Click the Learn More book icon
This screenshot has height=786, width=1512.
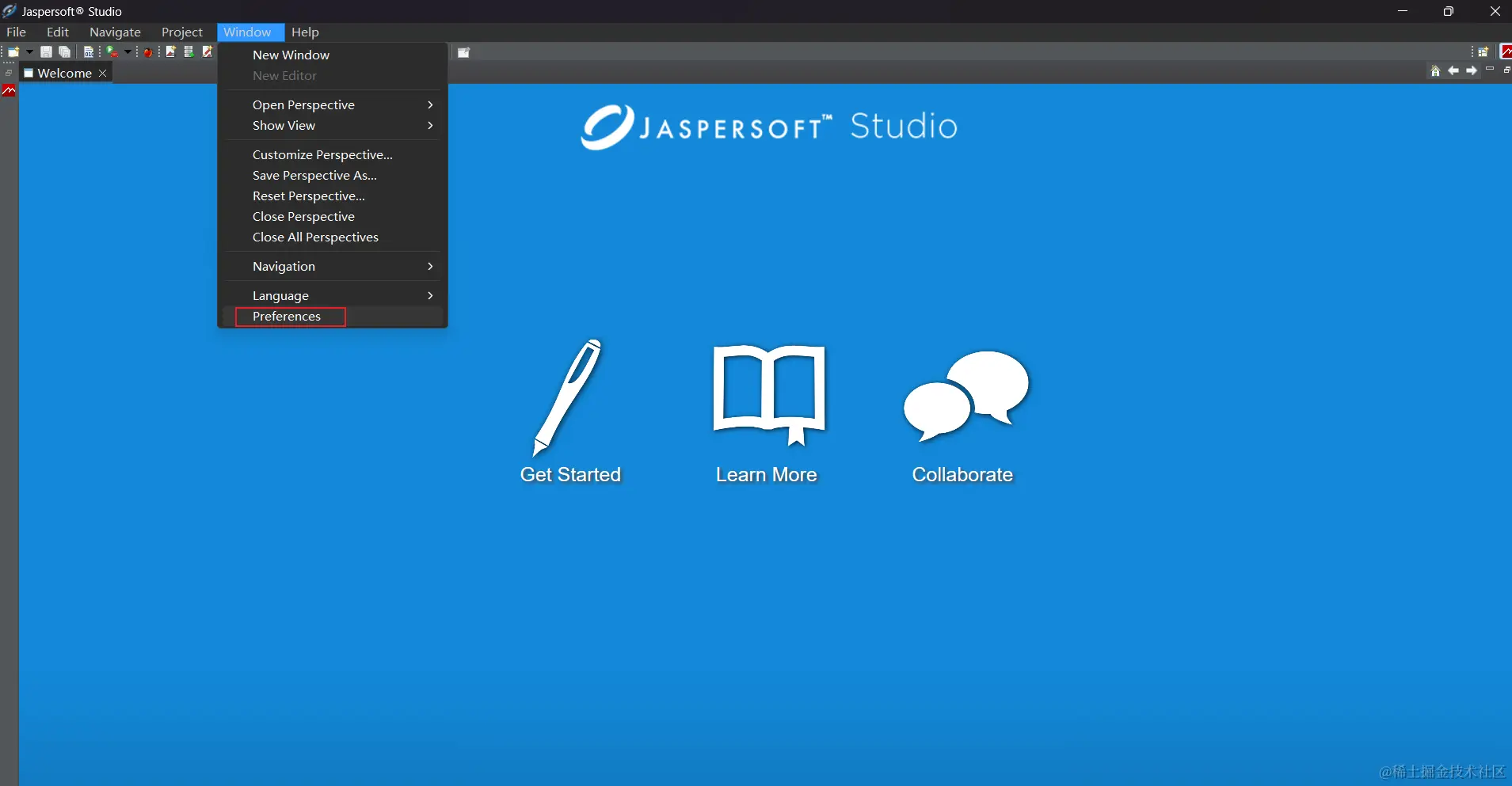point(769,395)
